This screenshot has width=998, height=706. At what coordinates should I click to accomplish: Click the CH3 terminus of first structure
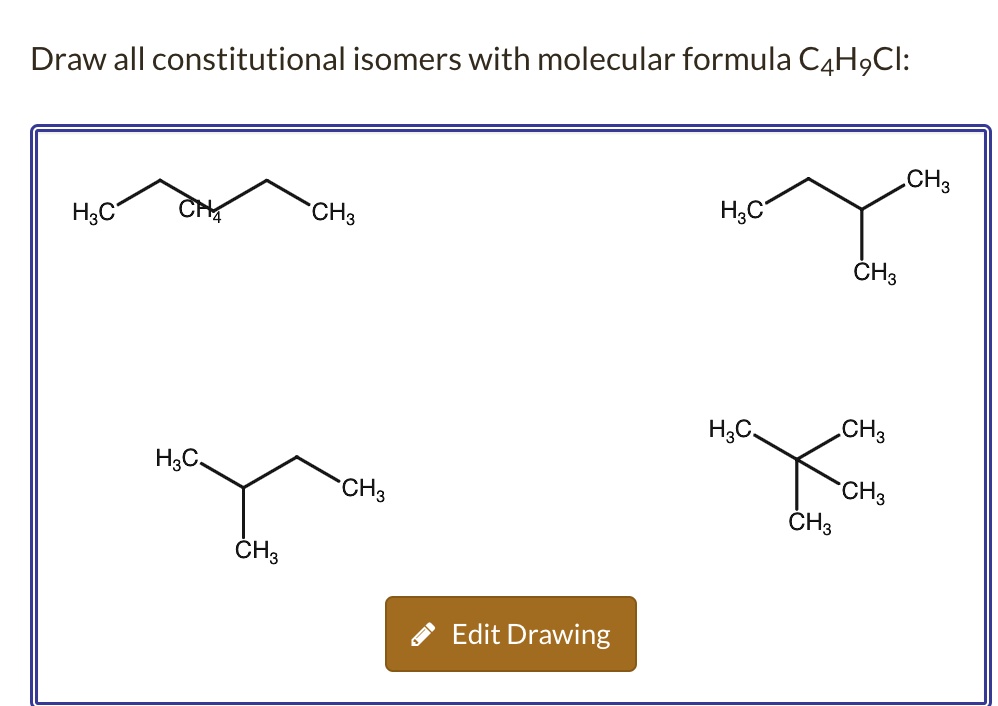click(333, 211)
